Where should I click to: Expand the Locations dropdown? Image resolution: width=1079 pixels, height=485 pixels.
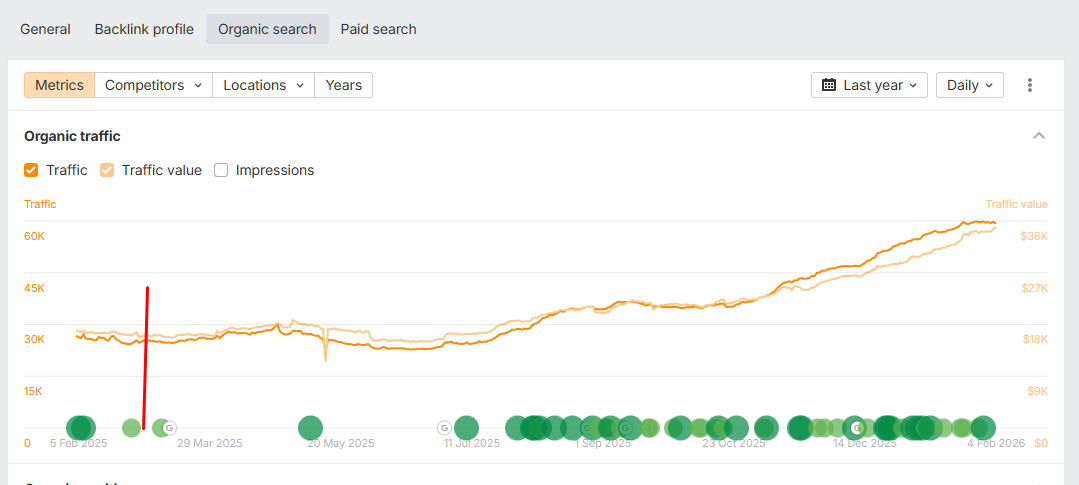(263, 85)
